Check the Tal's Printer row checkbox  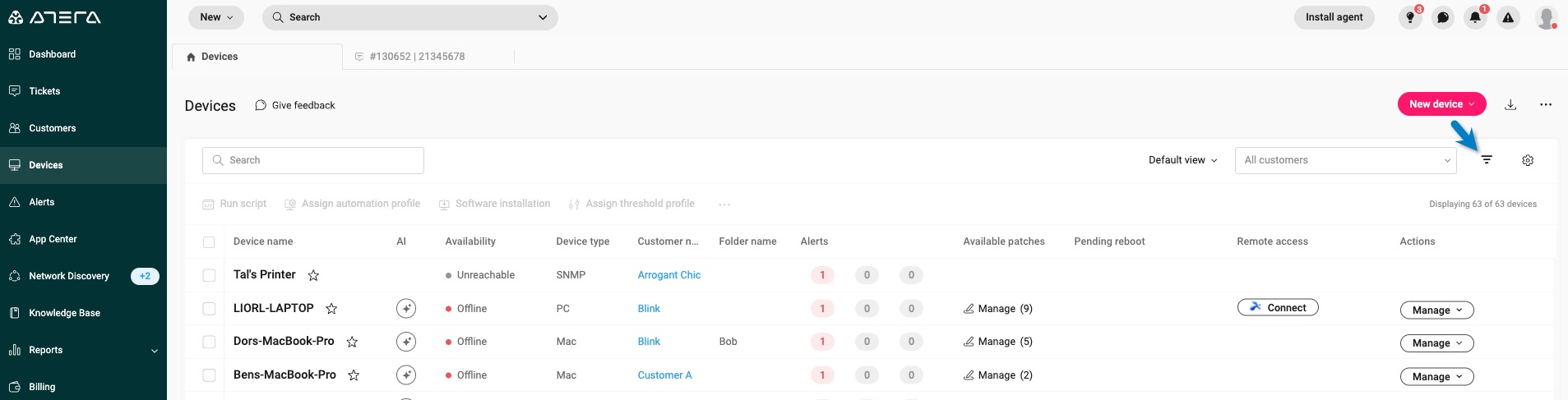(209, 275)
